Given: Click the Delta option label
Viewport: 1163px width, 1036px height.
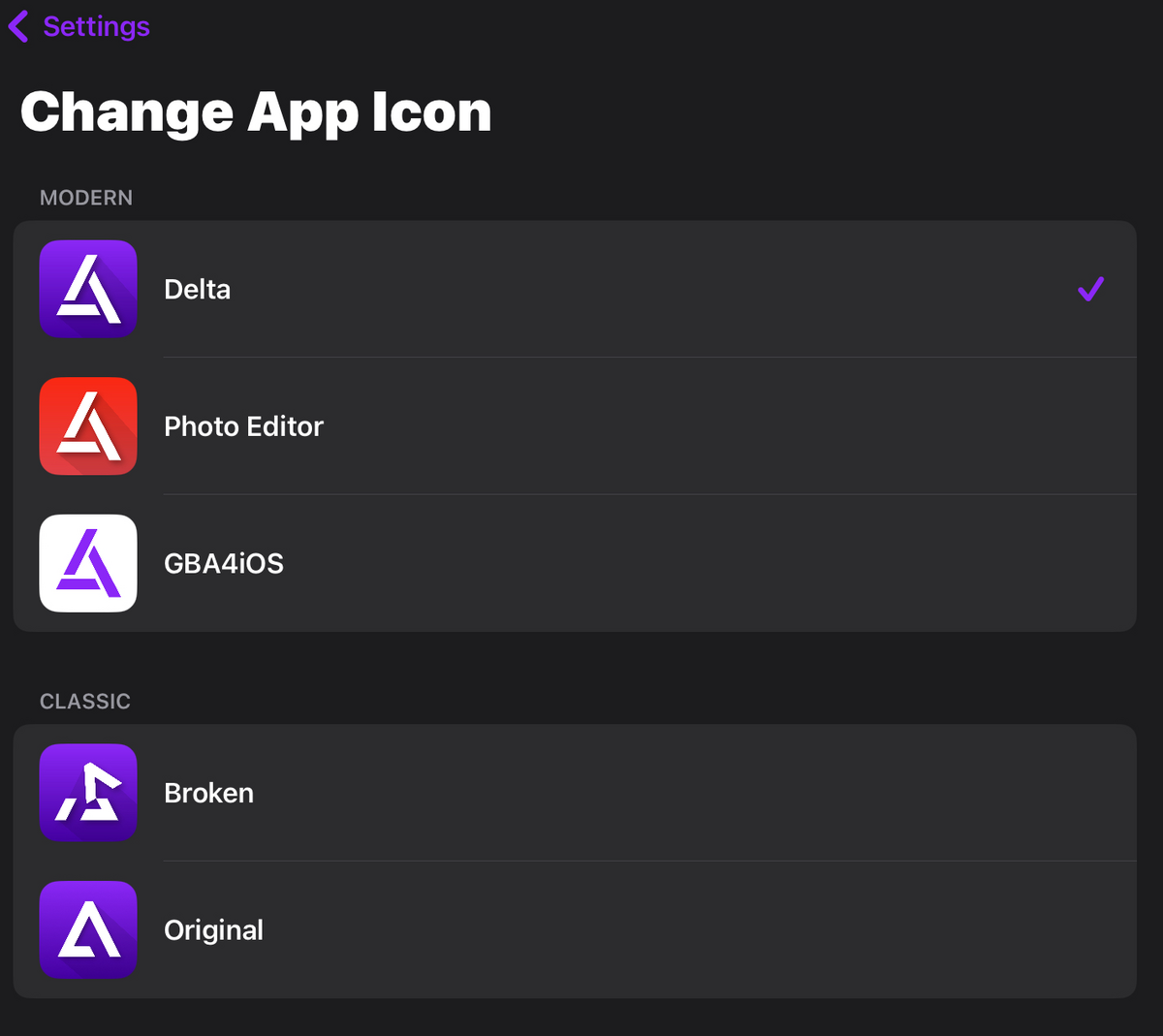Looking at the screenshot, I should coord(198,289).
